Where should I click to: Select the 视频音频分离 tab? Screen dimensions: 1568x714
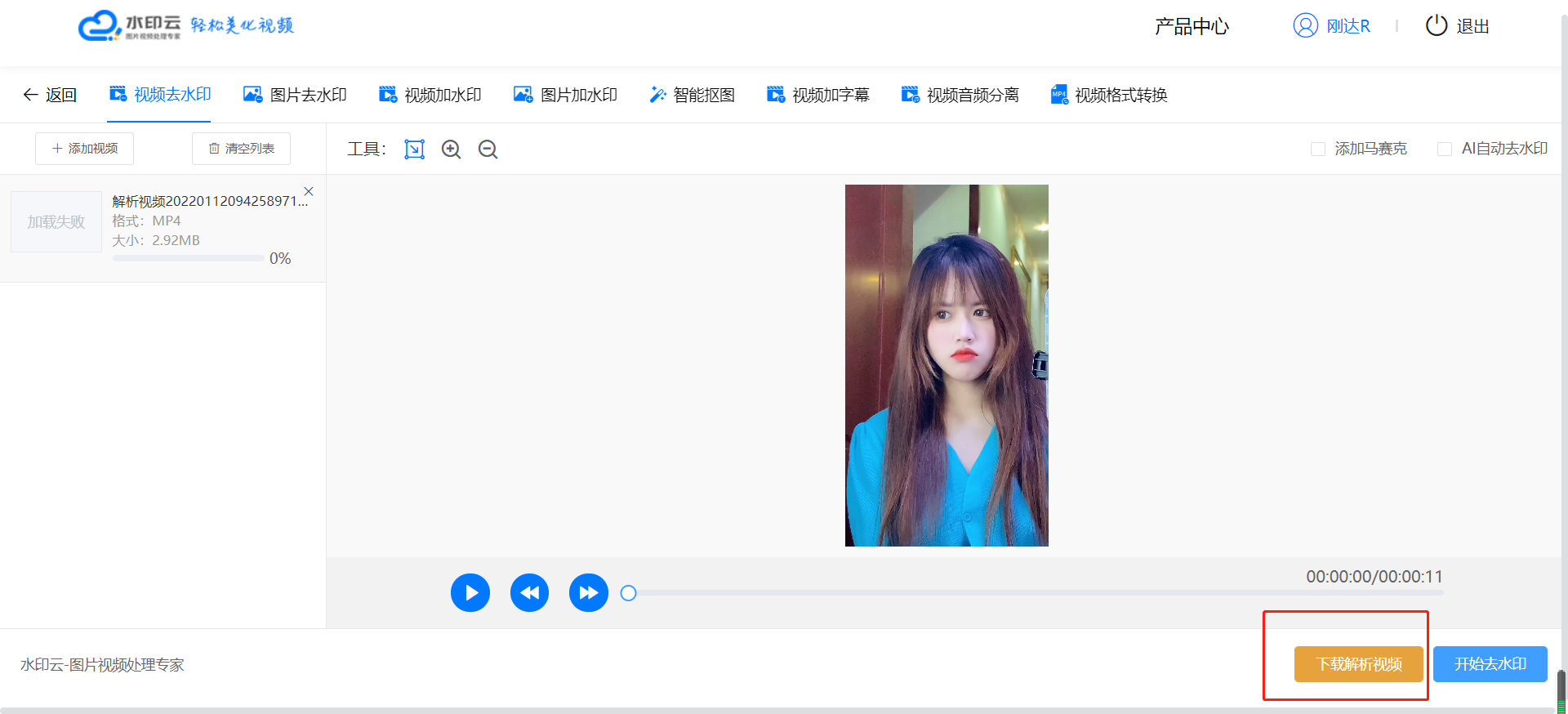[960, 95]
